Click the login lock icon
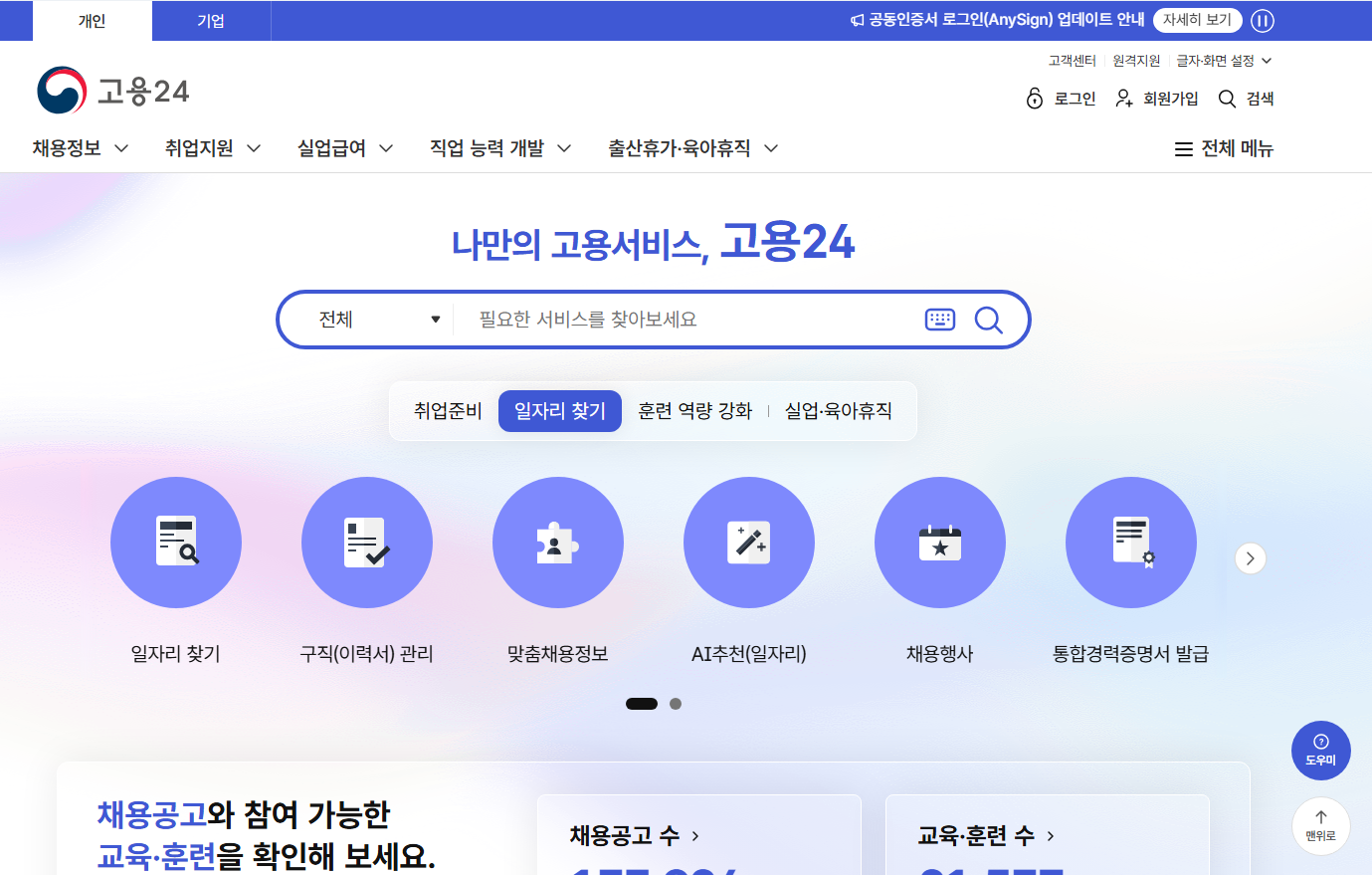This screenshot has height=875, width=1372. click(x=1035, y=98)
